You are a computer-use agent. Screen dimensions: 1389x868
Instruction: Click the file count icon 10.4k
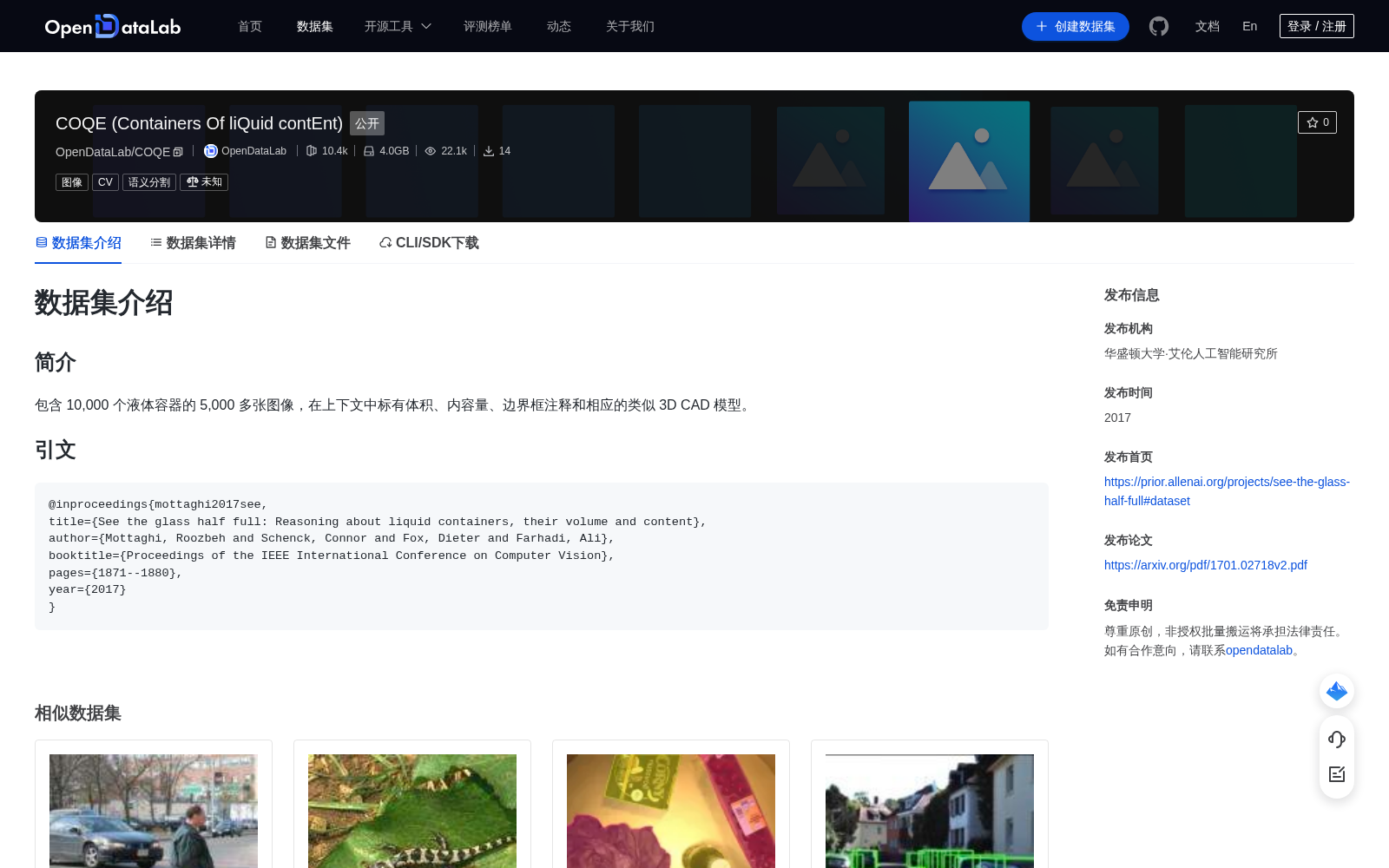click(x=312, y=151)
